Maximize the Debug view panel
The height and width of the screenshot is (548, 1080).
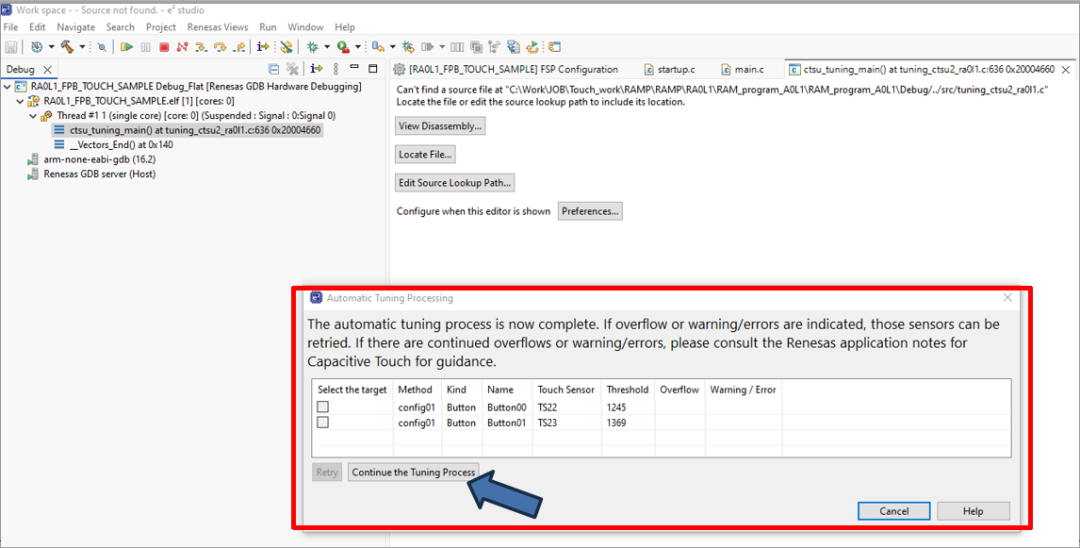coord(373,68)
